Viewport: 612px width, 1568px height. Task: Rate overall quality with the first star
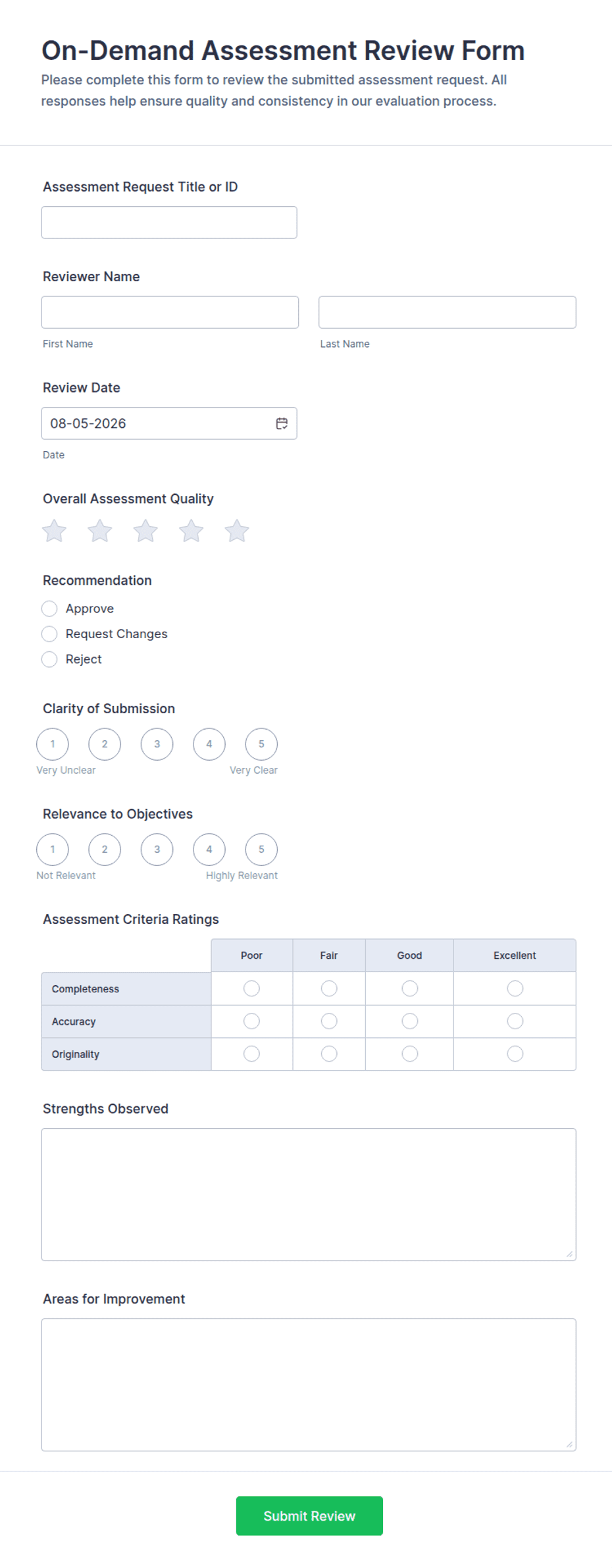55,531
